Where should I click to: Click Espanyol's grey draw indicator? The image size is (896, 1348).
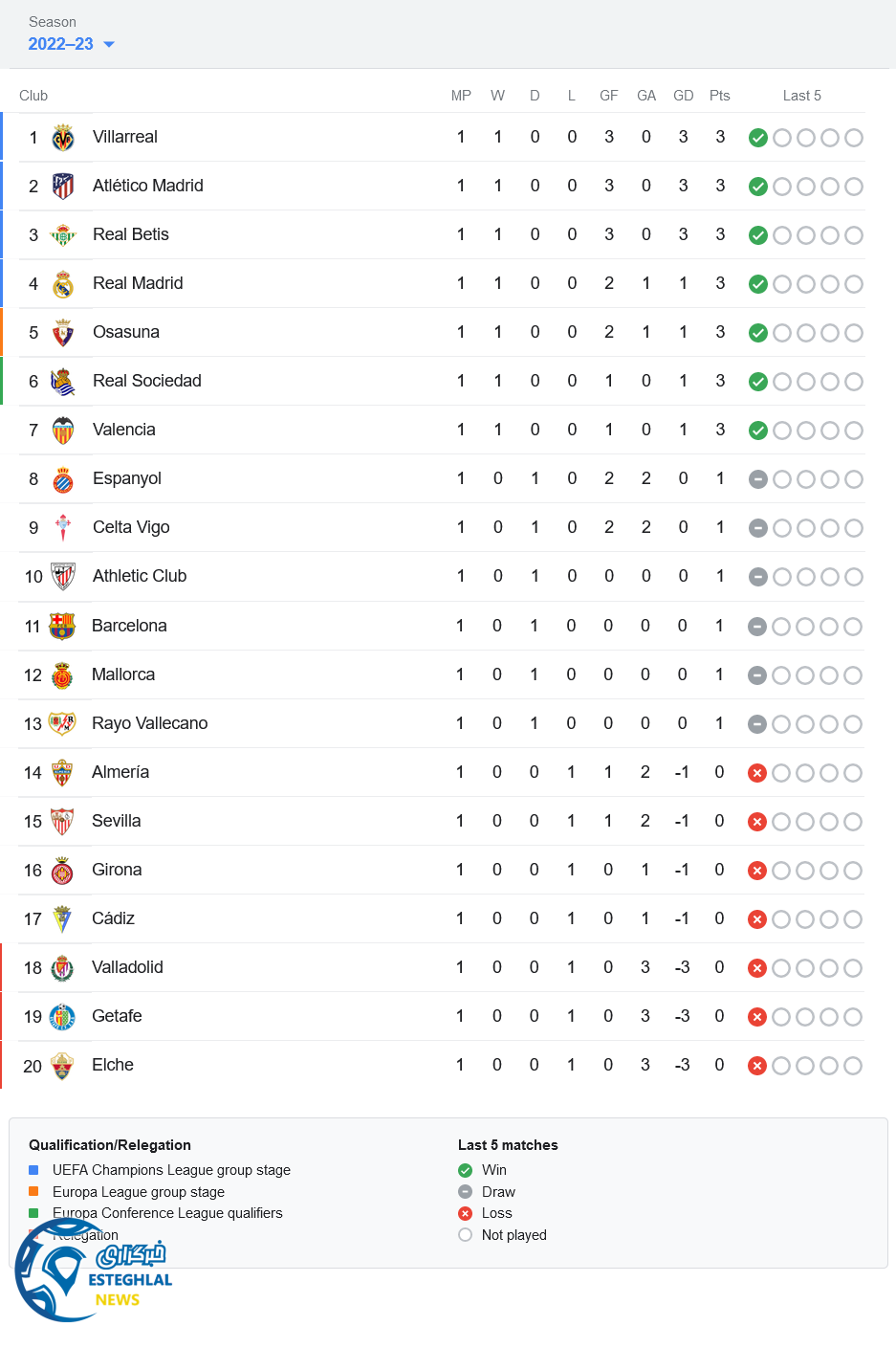point(758,479)
